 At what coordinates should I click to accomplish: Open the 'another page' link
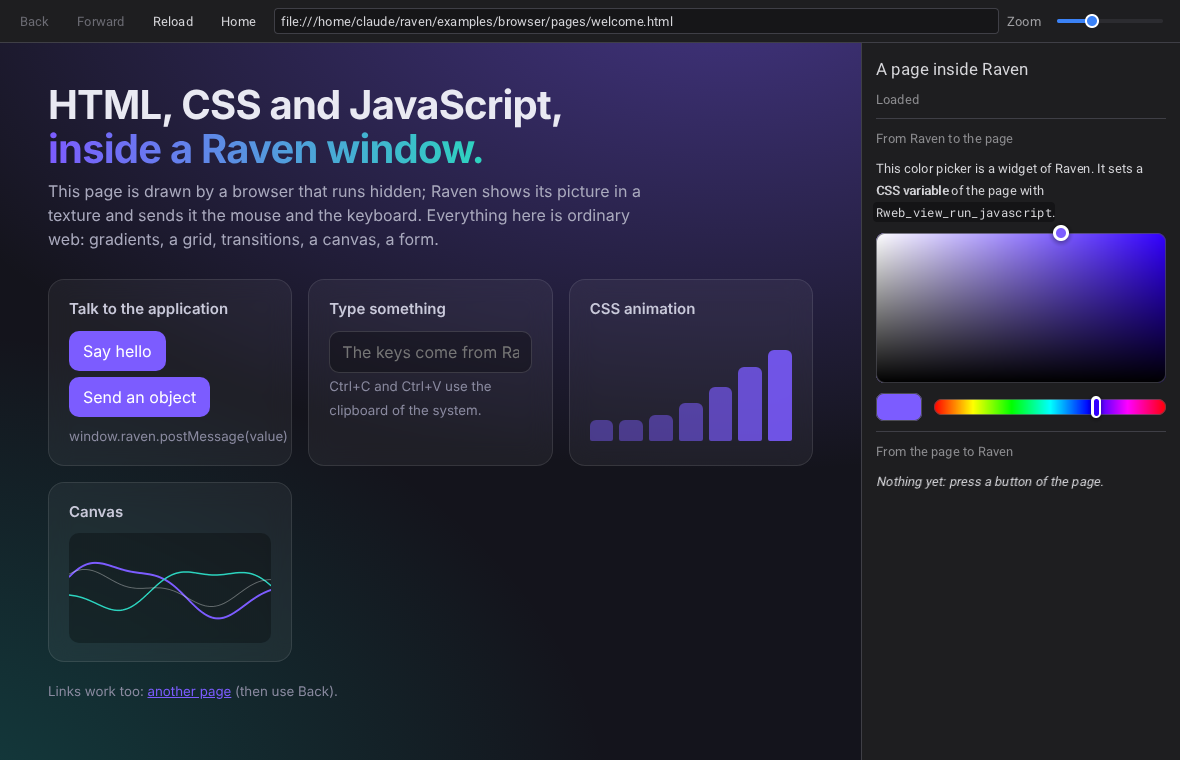point(189,692)
